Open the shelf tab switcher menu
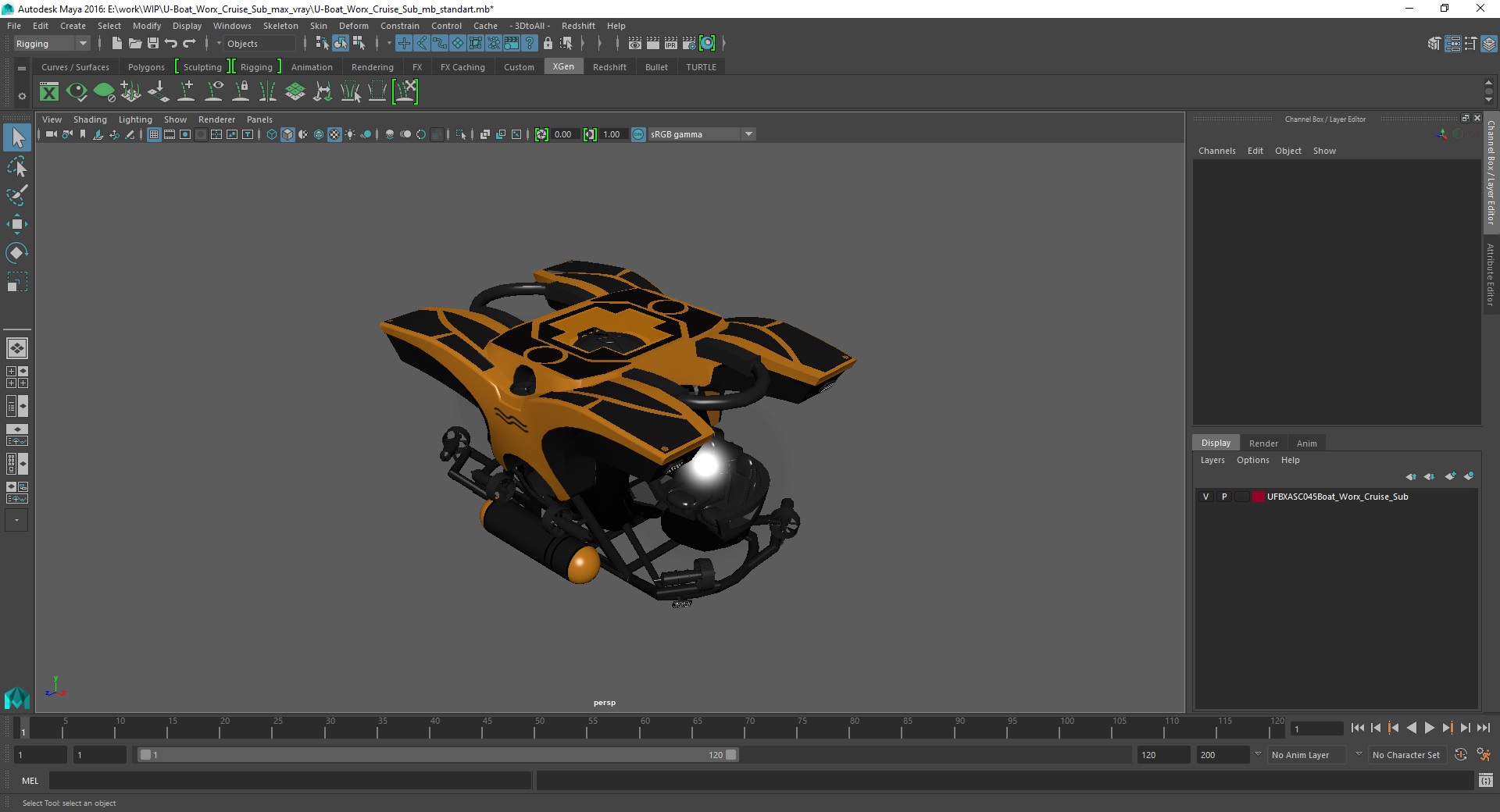Screen dimensions: 1500x812 (22, 68)
